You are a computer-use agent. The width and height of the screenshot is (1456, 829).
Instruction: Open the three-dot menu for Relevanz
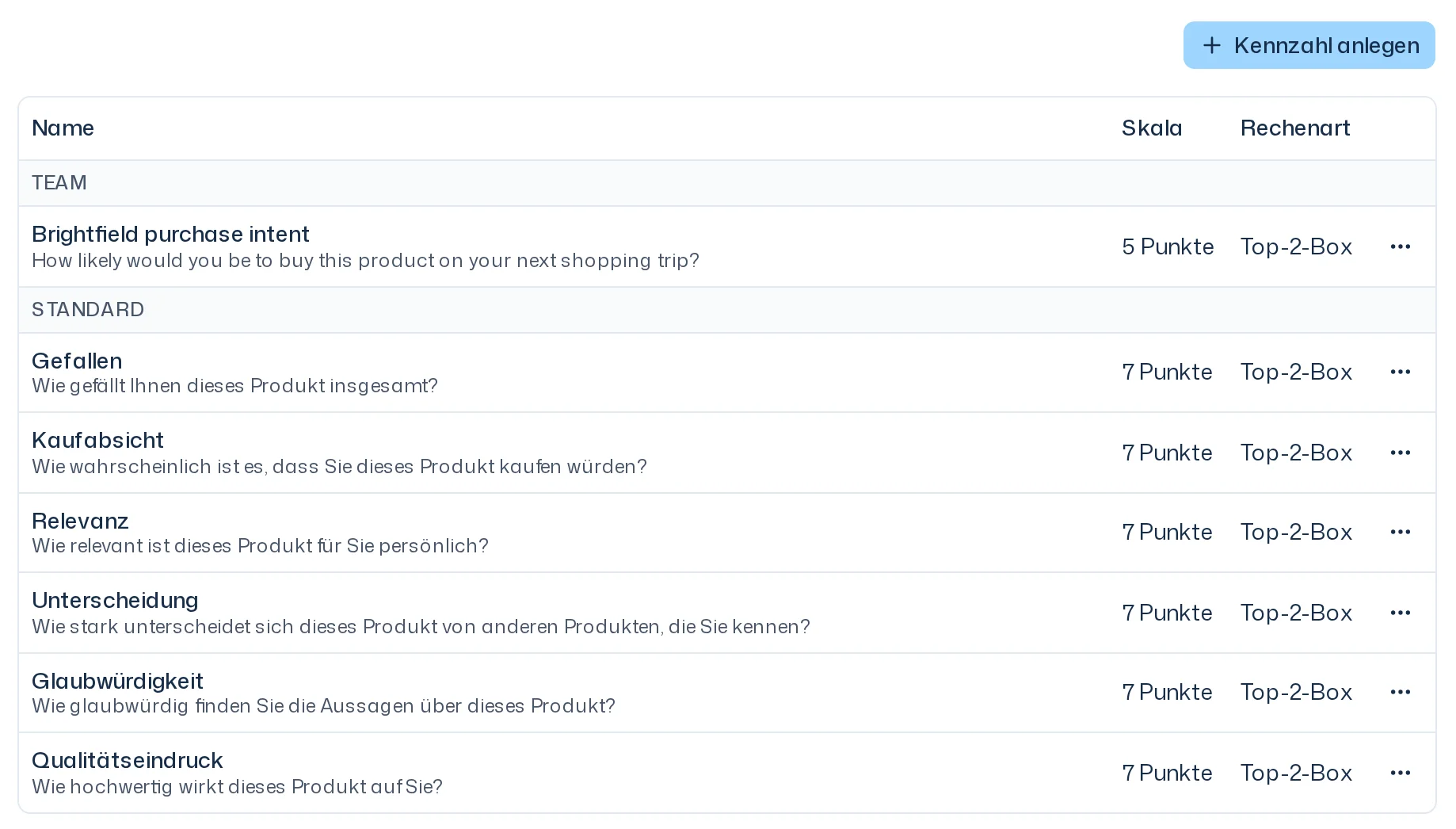point(1401,532)
